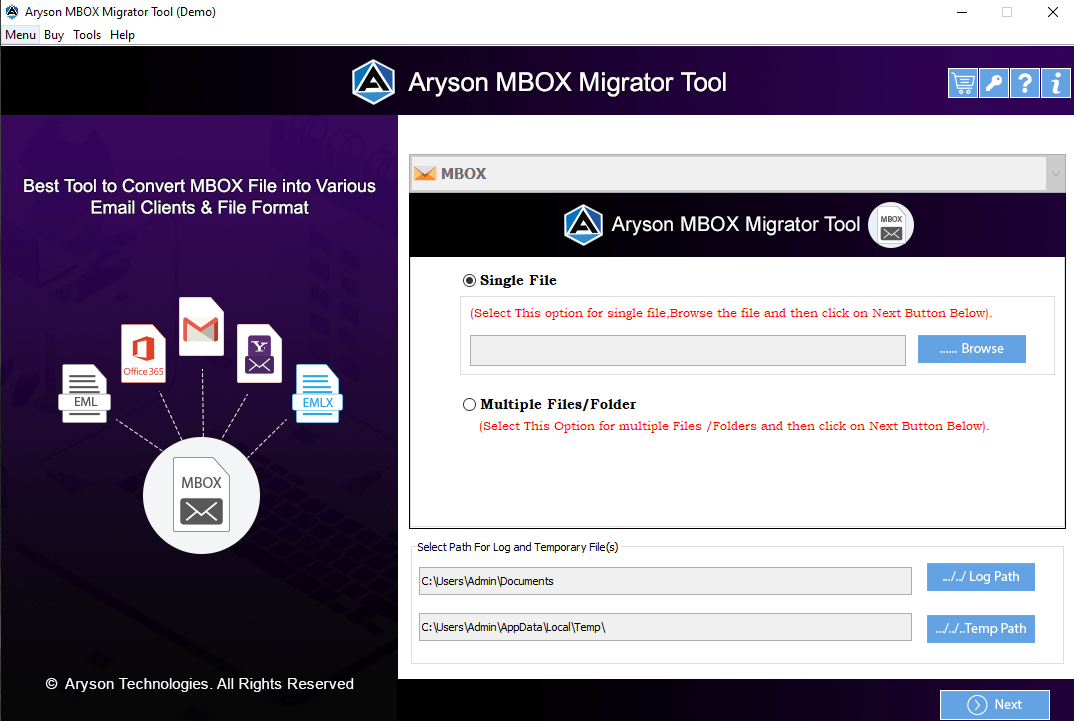This screenshot has width=1074, height=721.
Task: Click 'Best Tool to Convert MBOX File' heading
Action: click(199, 197)
